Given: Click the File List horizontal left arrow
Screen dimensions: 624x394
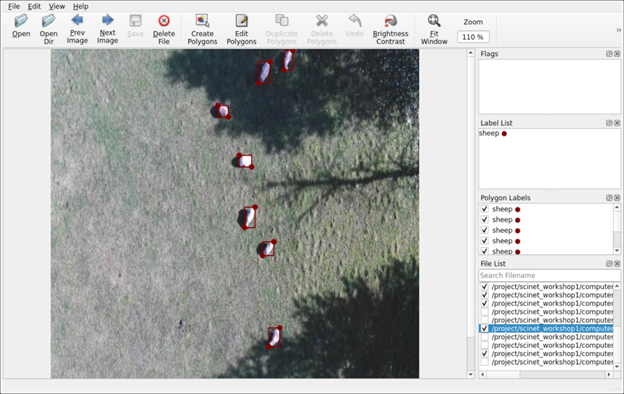Looking at the screenshot, I should pos(482,374).
